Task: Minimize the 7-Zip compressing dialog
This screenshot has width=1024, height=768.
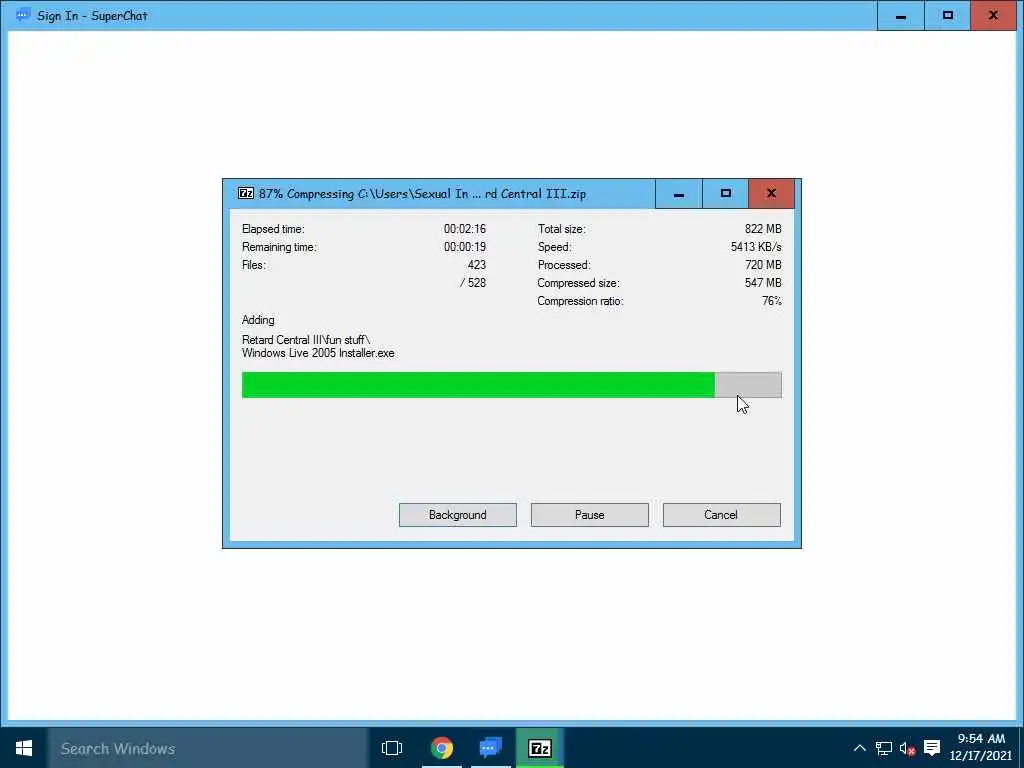Action: pyautogui.click(x=679, y=194)
